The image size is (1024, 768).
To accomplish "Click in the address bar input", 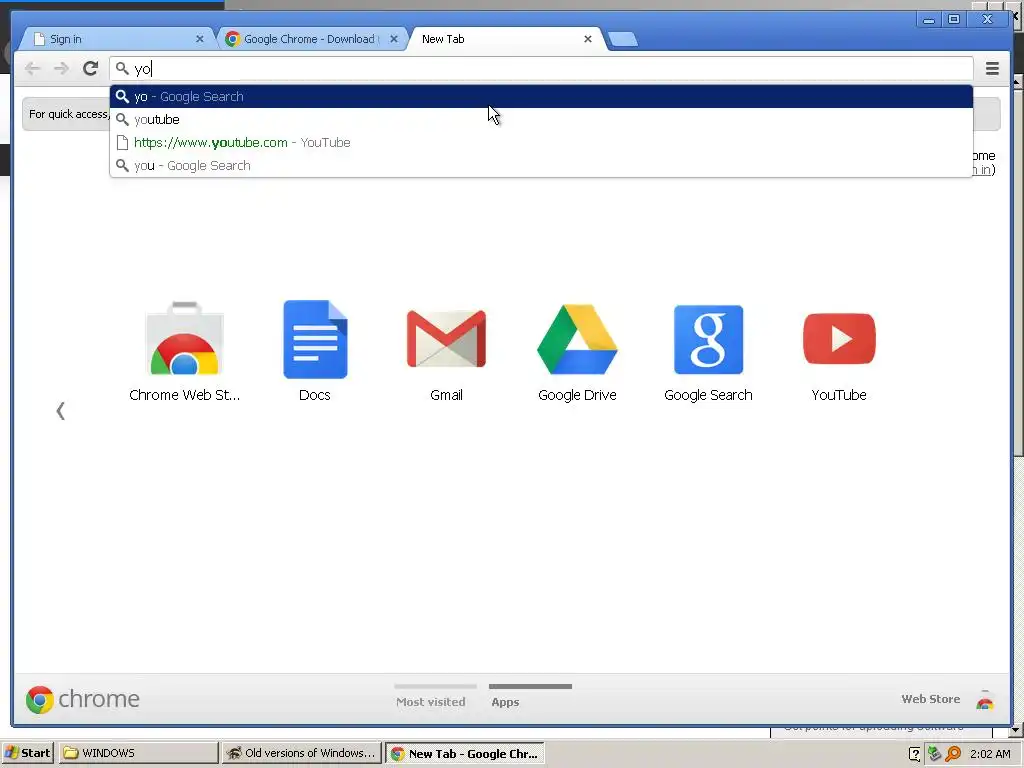I will [541, 69].
